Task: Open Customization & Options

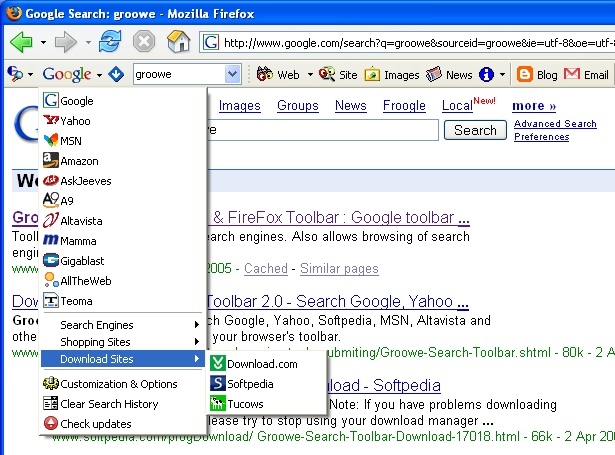Action: tap(123, 384)
